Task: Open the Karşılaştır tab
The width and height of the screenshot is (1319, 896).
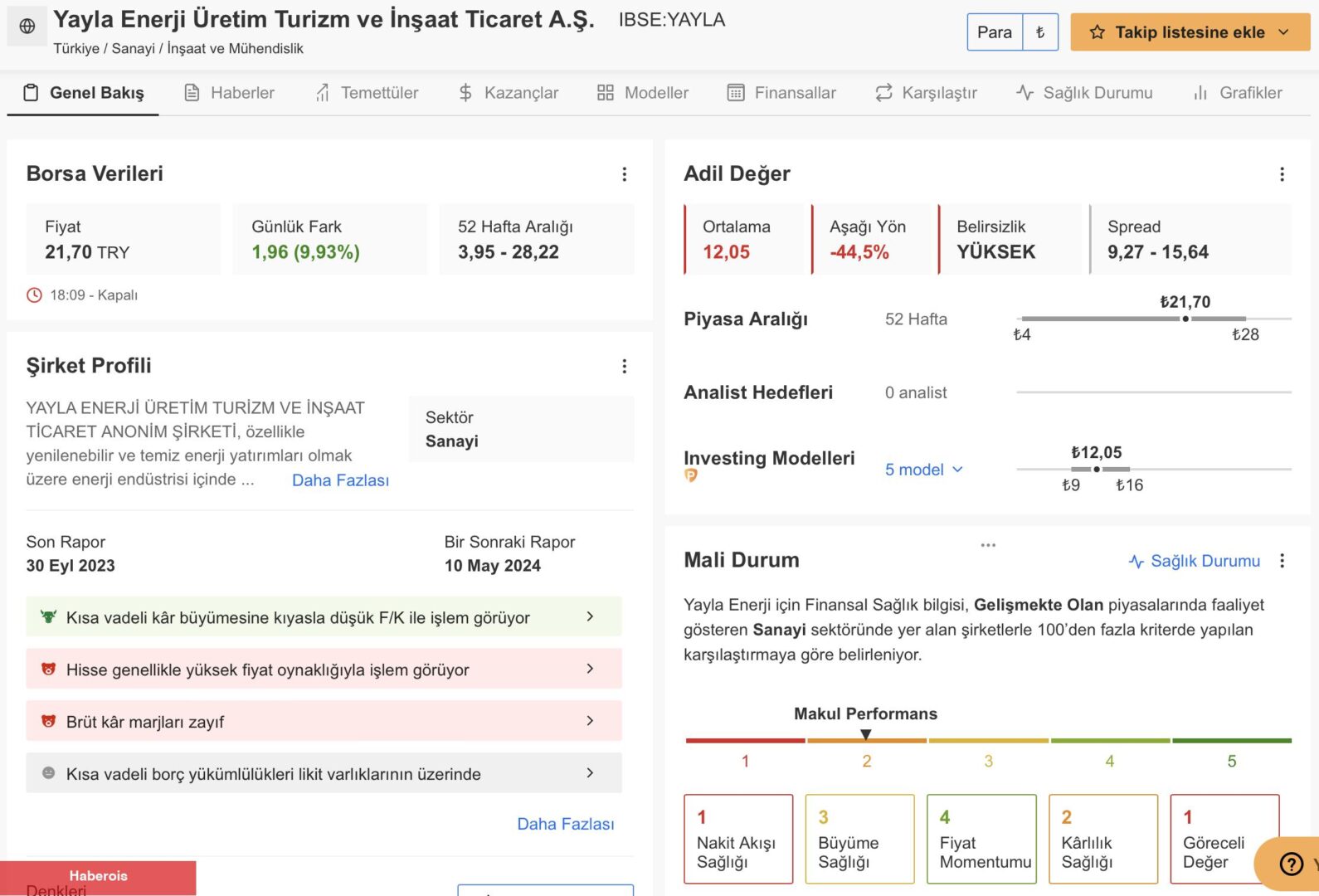Action: 926,93
